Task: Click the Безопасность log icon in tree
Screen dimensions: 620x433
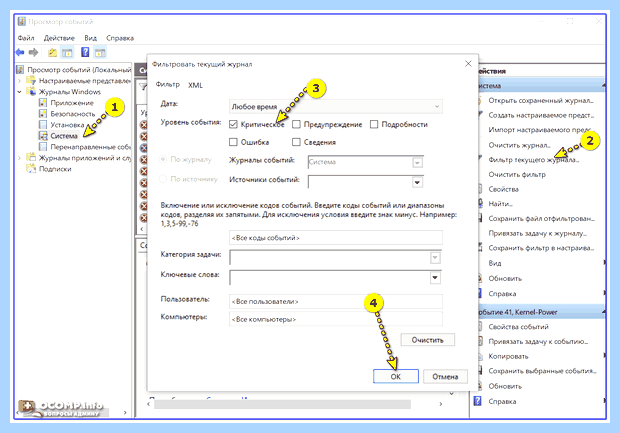Action: tap(43, 114)
